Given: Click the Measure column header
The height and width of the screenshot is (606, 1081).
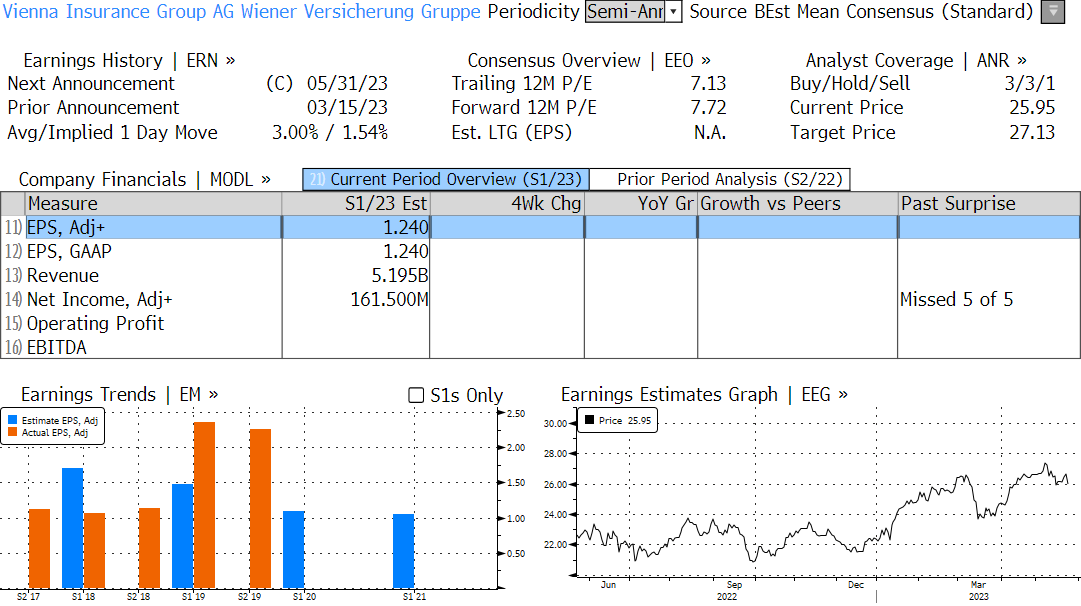Looking at the screenshot, I should [x=154, y=204].
